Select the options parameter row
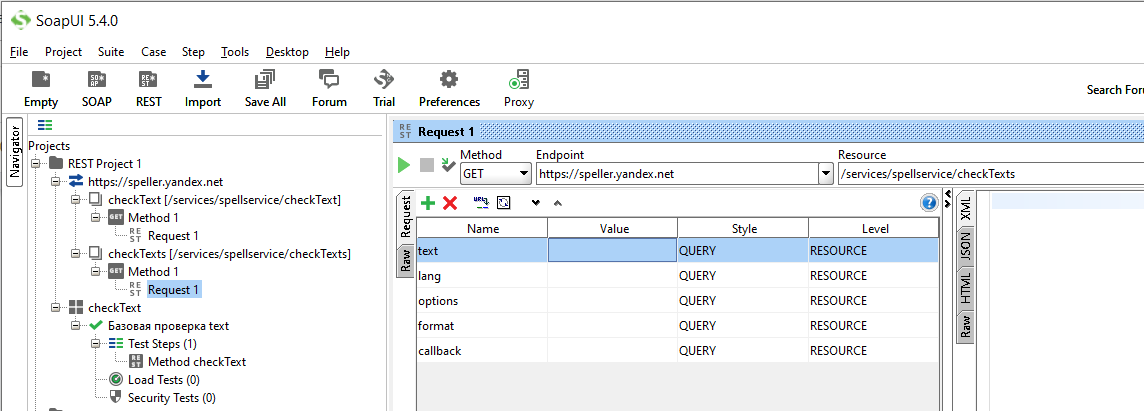The image size is (1144, 411). pos(677,301)
